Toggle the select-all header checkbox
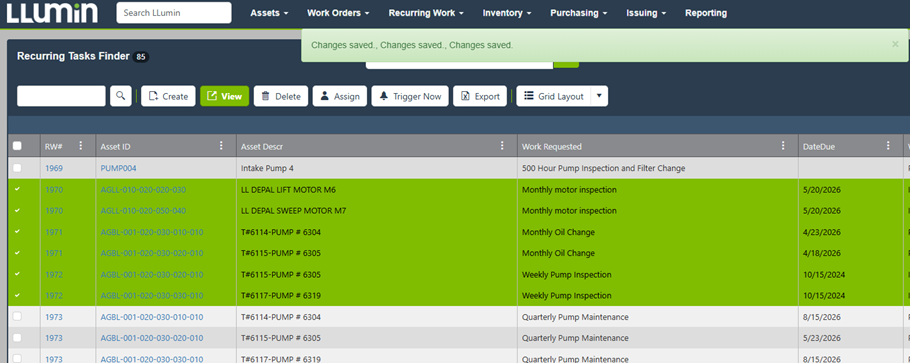 click(x=17, y=146)
